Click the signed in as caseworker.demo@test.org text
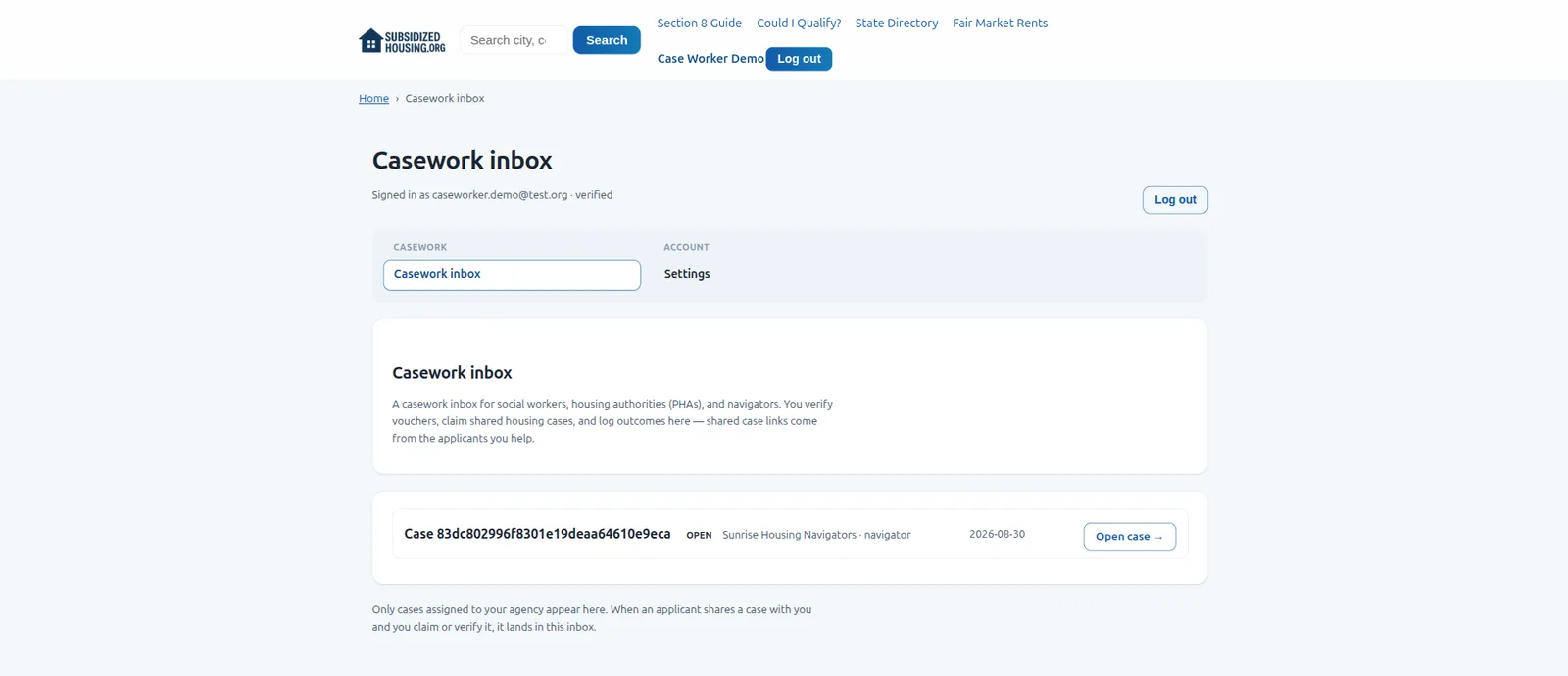 [x=492, y=195]
